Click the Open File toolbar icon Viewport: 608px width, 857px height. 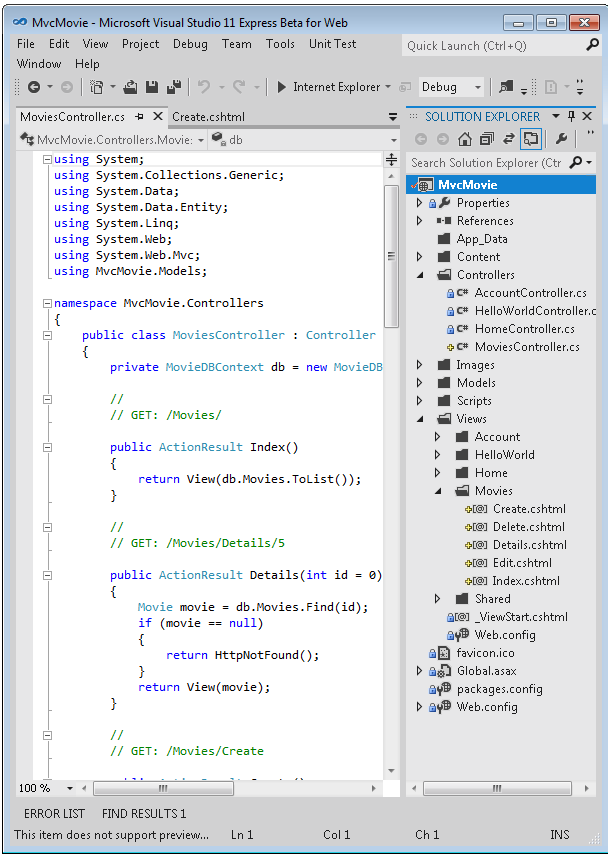point(130,87)
